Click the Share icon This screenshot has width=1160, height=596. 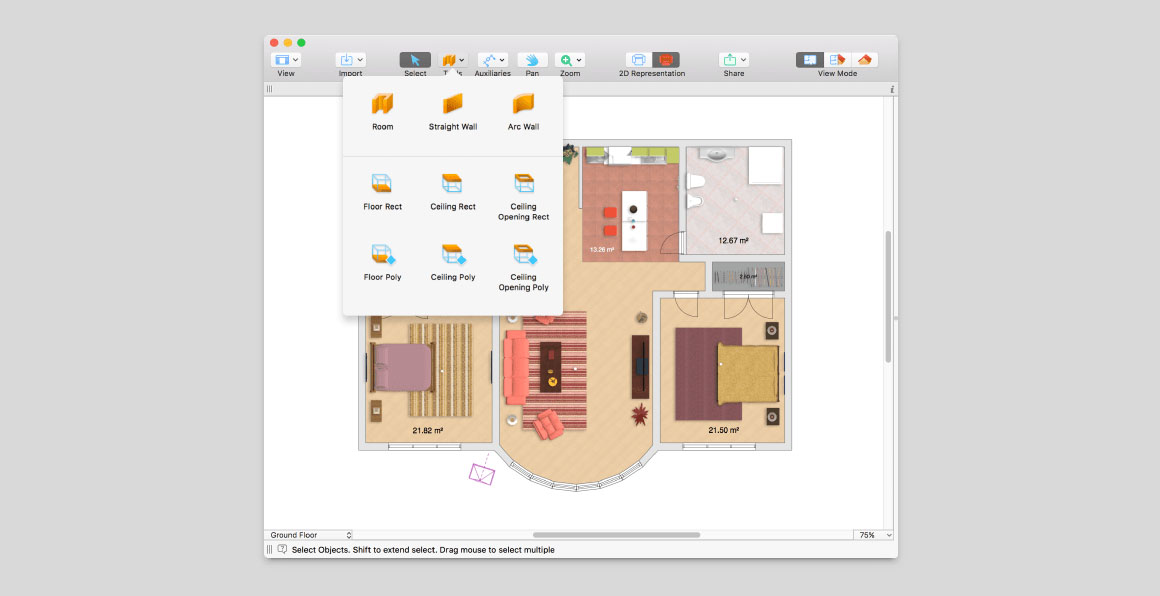(x=729, y=60)
